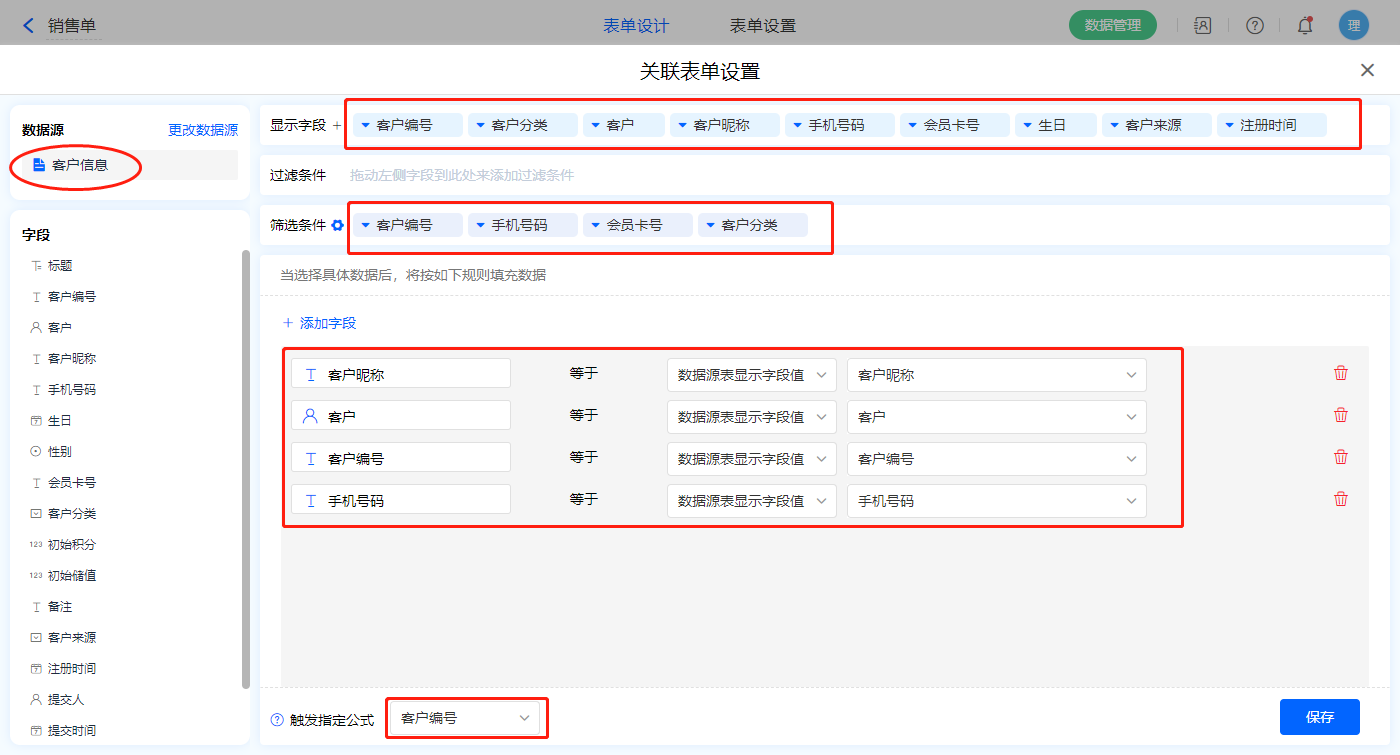Click the contacts icon in top bar
The width and height of the screenshot is (1400, 755).
[x=1203, y=26]
